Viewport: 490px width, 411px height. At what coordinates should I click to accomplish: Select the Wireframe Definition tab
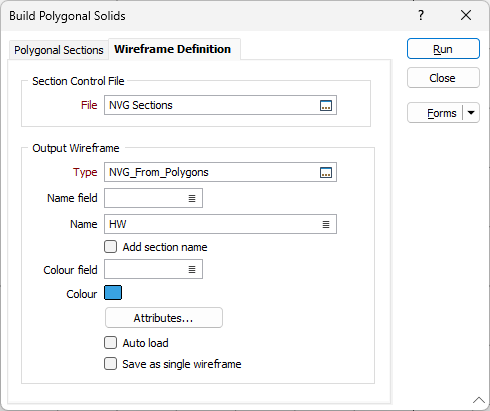pyautogui.click(x=172, y=49)
